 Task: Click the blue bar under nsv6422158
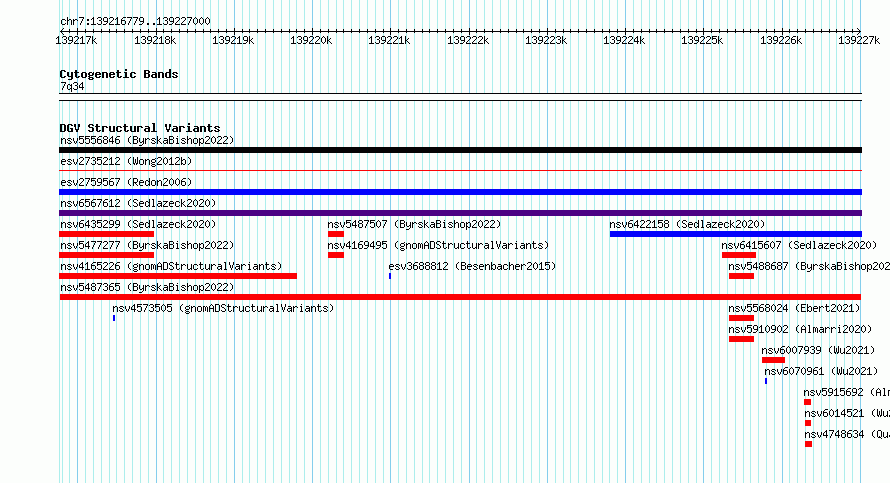736,234
